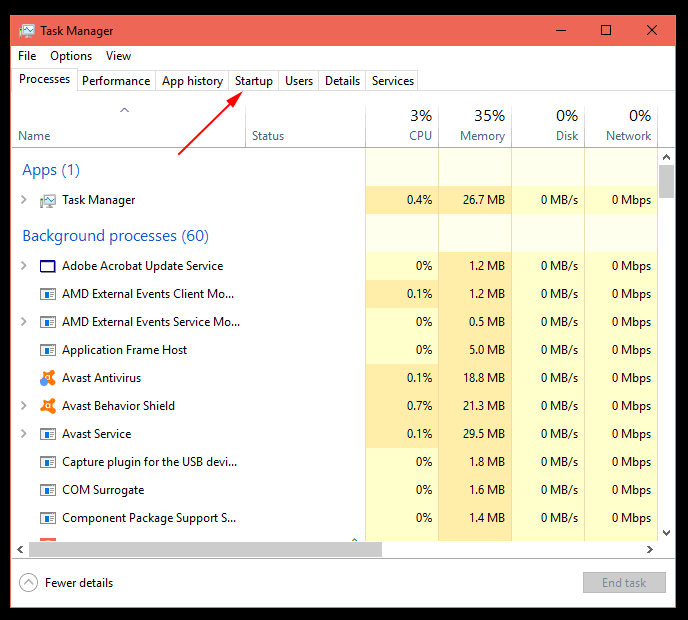The image size is (688, 620).
Task: Click the horizontal scrollbar right arrow
Action: pos(650,549)
